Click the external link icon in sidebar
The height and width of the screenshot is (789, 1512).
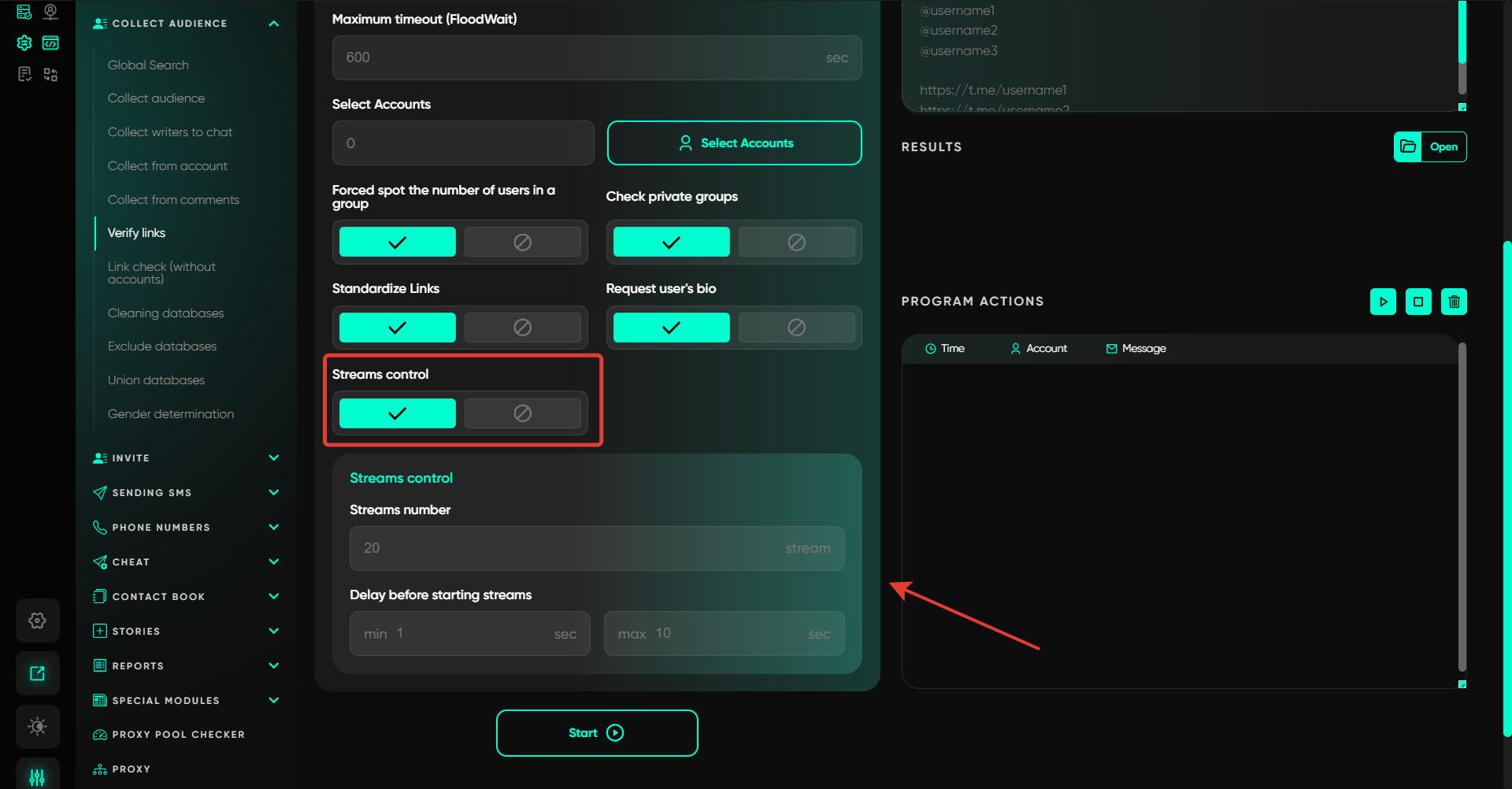(37, 673)
